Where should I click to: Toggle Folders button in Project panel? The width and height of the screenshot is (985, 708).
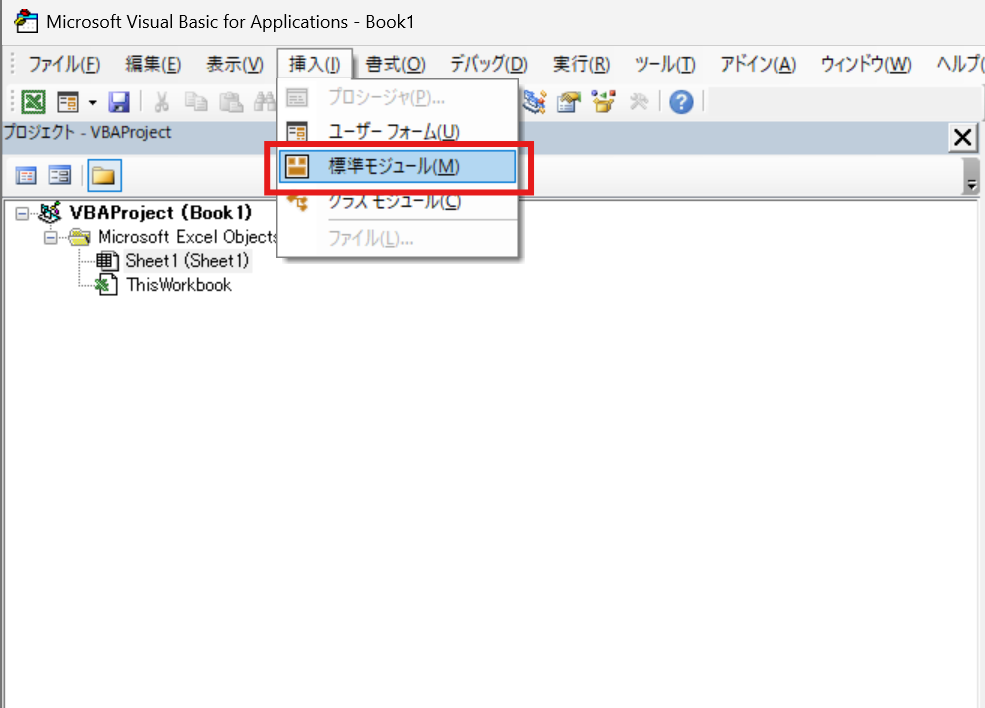[104, 175]
